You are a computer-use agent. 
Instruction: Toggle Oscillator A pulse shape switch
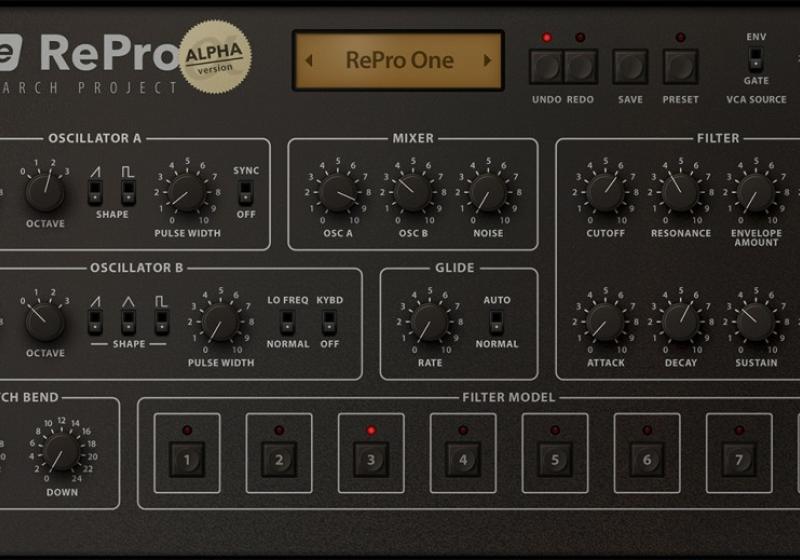coord(128,192)
